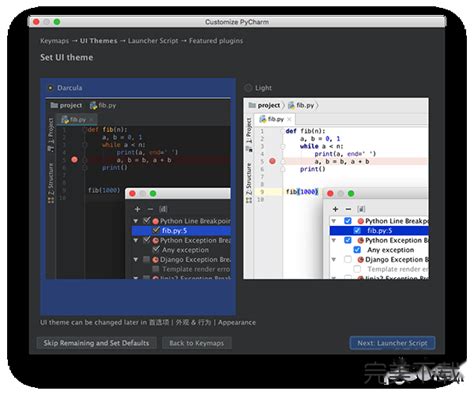Viewport: 474px width, 395px height.
Task: Collapse Python Line Breakpoint node in Light preview
Action: click(334, 221)
